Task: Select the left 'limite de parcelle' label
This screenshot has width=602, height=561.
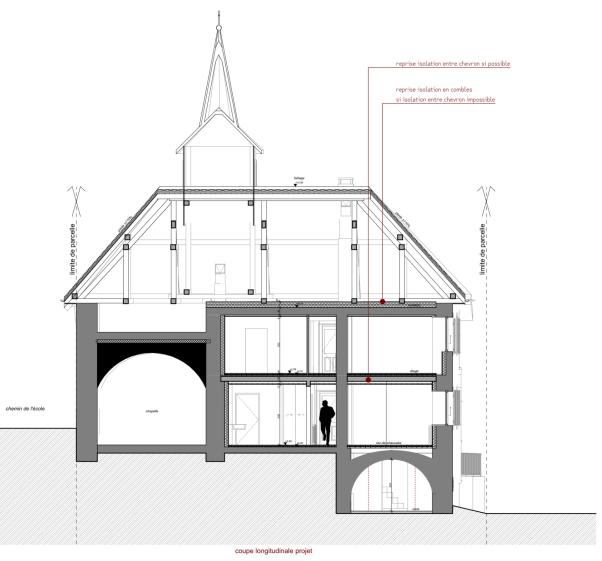Action: coord(73,249)
